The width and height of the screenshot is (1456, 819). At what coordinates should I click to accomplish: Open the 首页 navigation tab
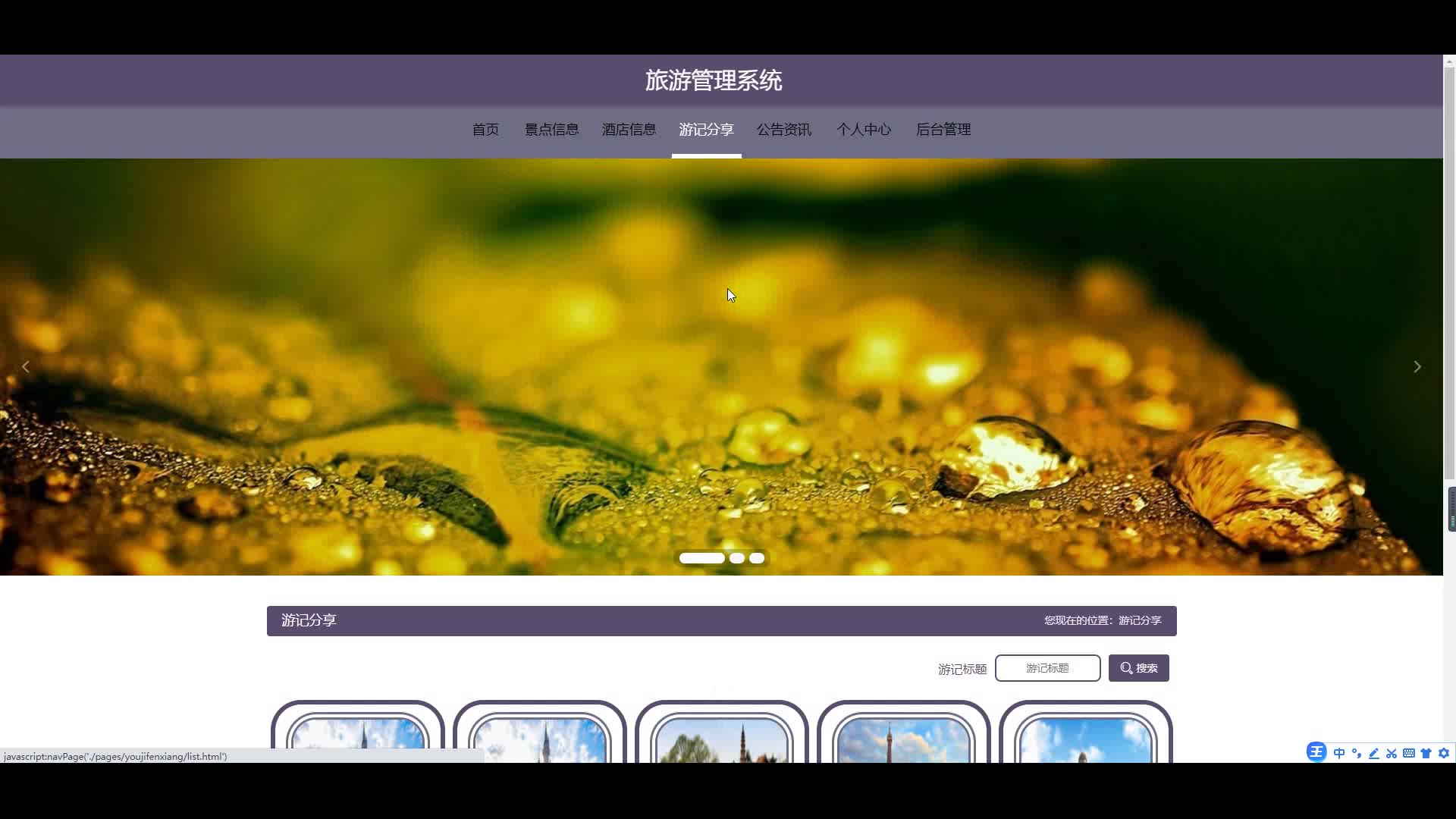[x=485, y=130]
